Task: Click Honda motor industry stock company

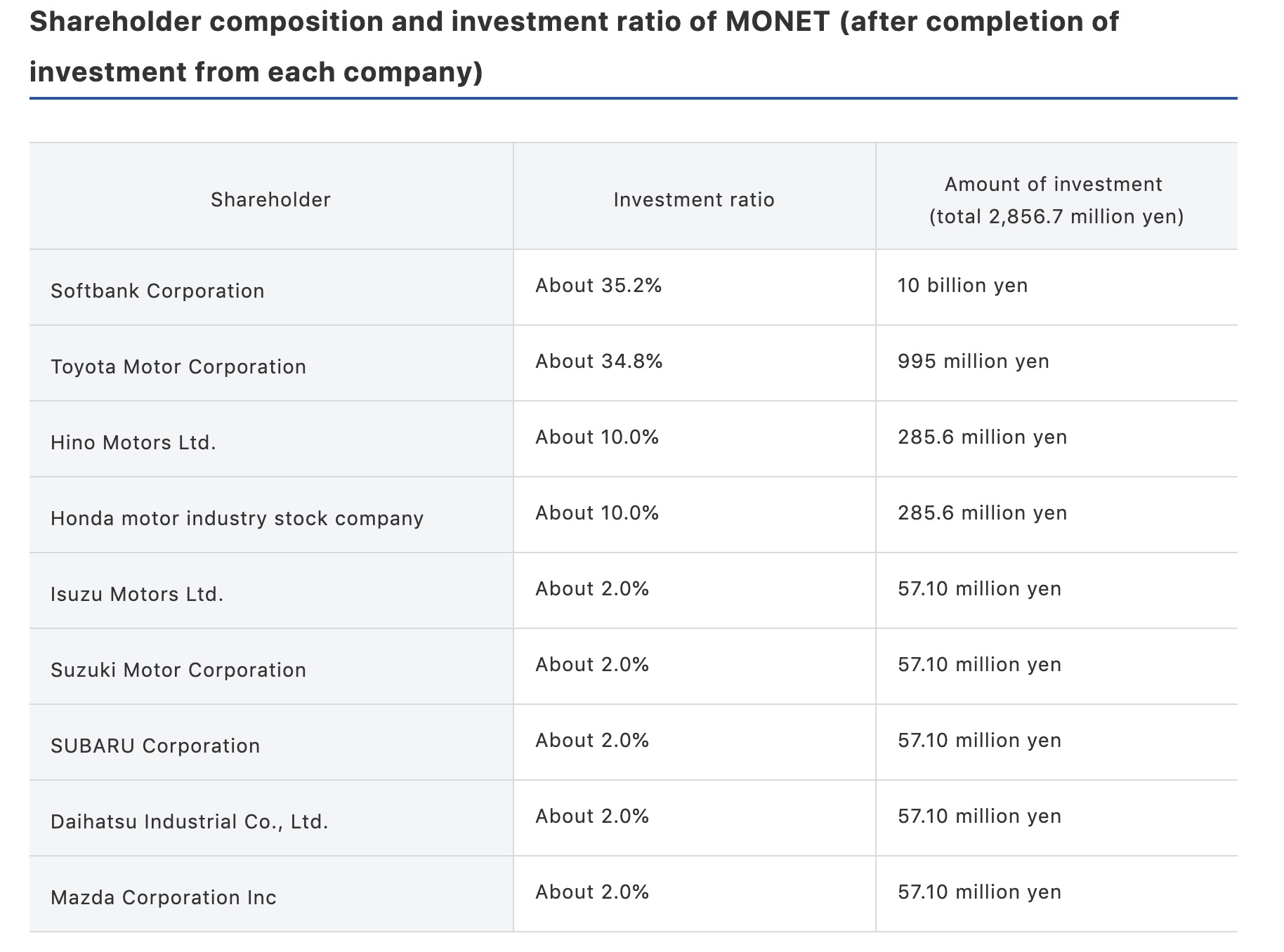Action: [237, 518]
